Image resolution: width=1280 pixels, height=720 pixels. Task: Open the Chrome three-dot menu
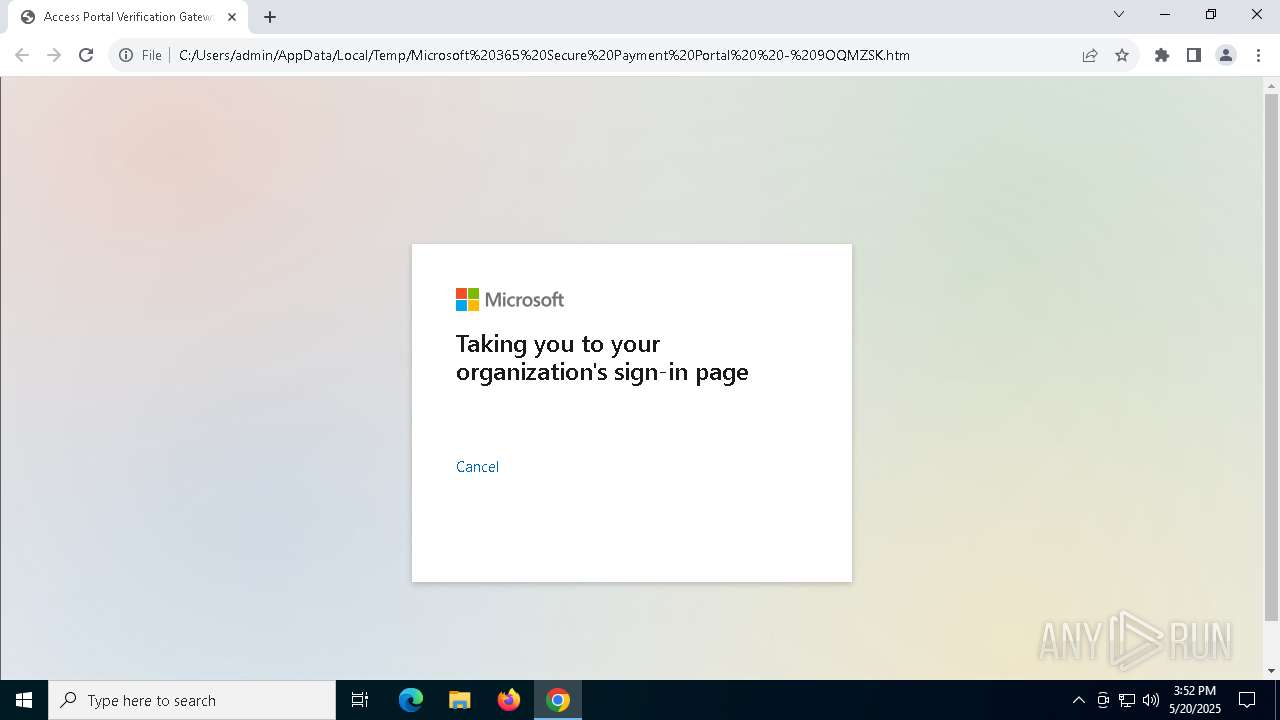click(1258, 55)
